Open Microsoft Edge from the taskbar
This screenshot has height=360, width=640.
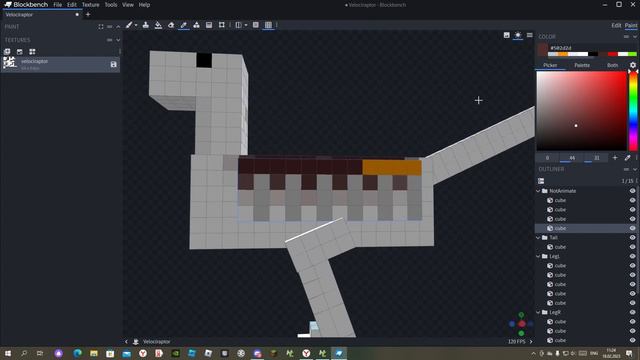pyautogui.click(x=77, y=353)
